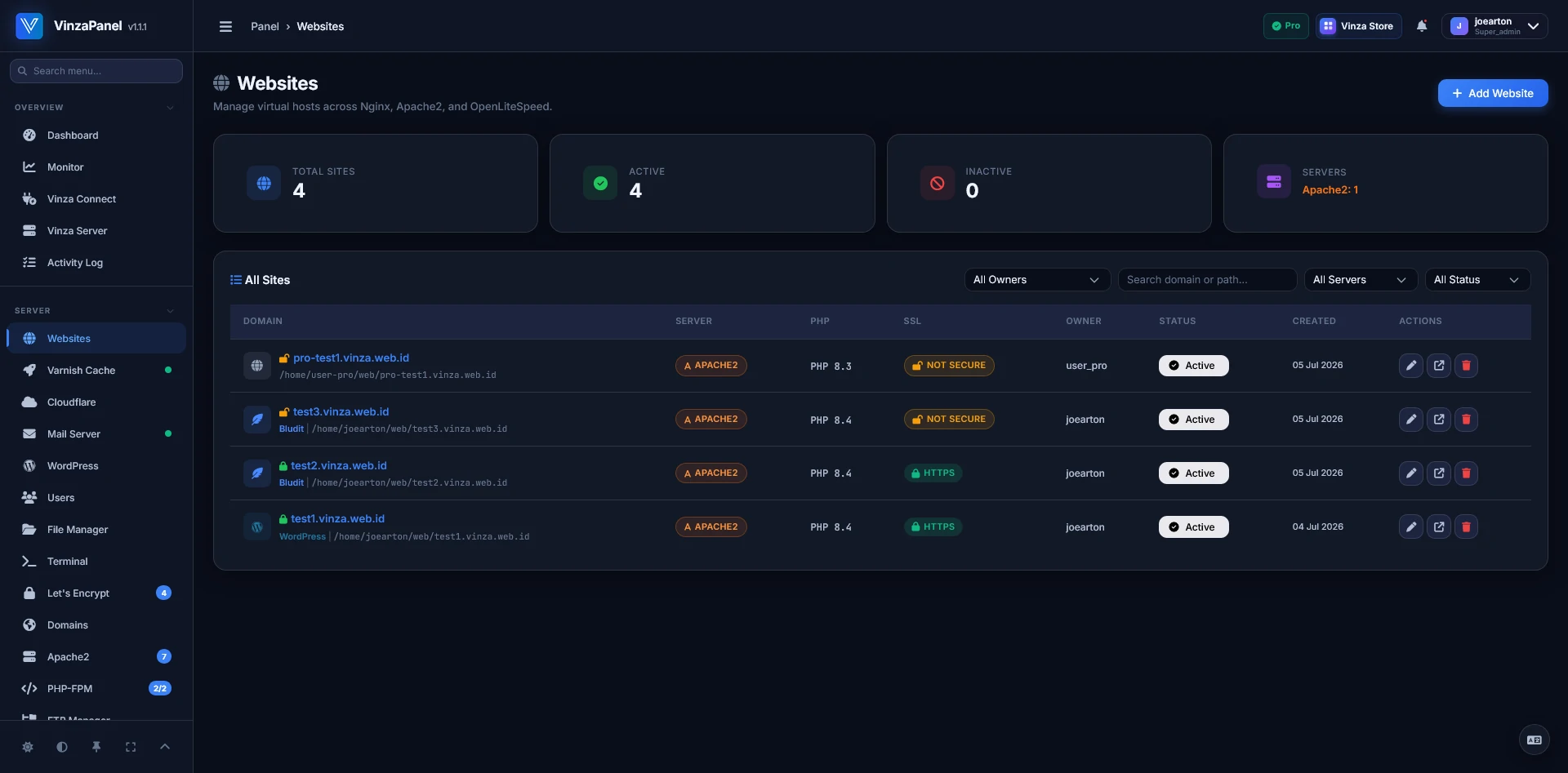Toggle the hamburger sidebar menu
This screenshot has height=773, width=1568.
coord(225,26)
